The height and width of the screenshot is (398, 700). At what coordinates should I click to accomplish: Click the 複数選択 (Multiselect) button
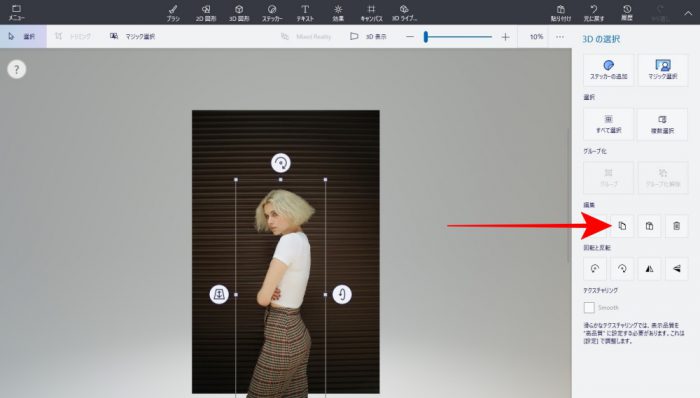click(662, 124)
